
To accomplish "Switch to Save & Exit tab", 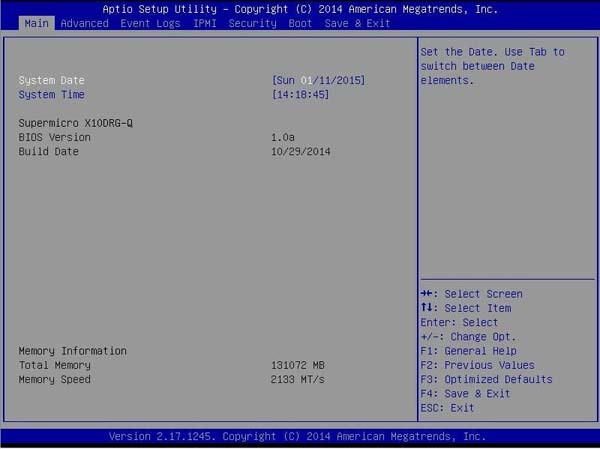I will pos(357,23).
